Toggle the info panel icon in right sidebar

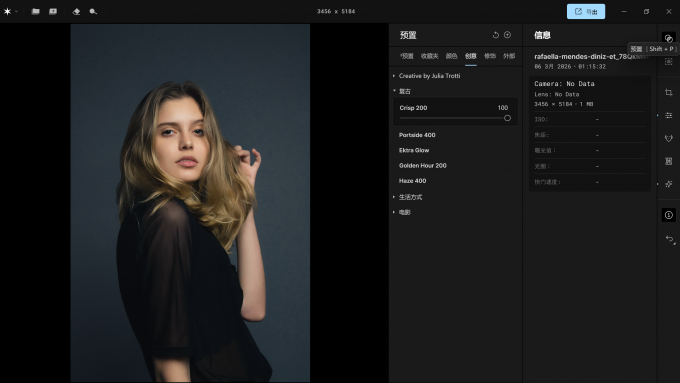[x=669, y=215]
